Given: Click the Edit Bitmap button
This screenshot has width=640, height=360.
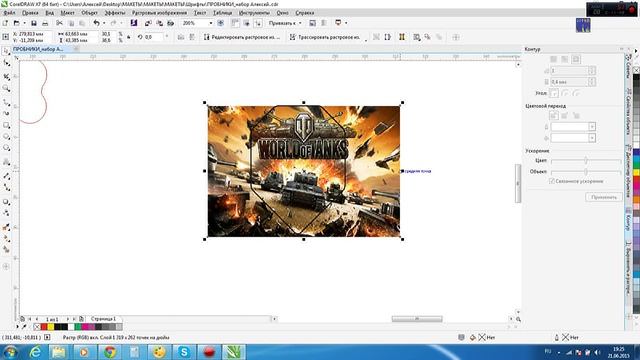Looking at the screenshot, I should [242, 37].
